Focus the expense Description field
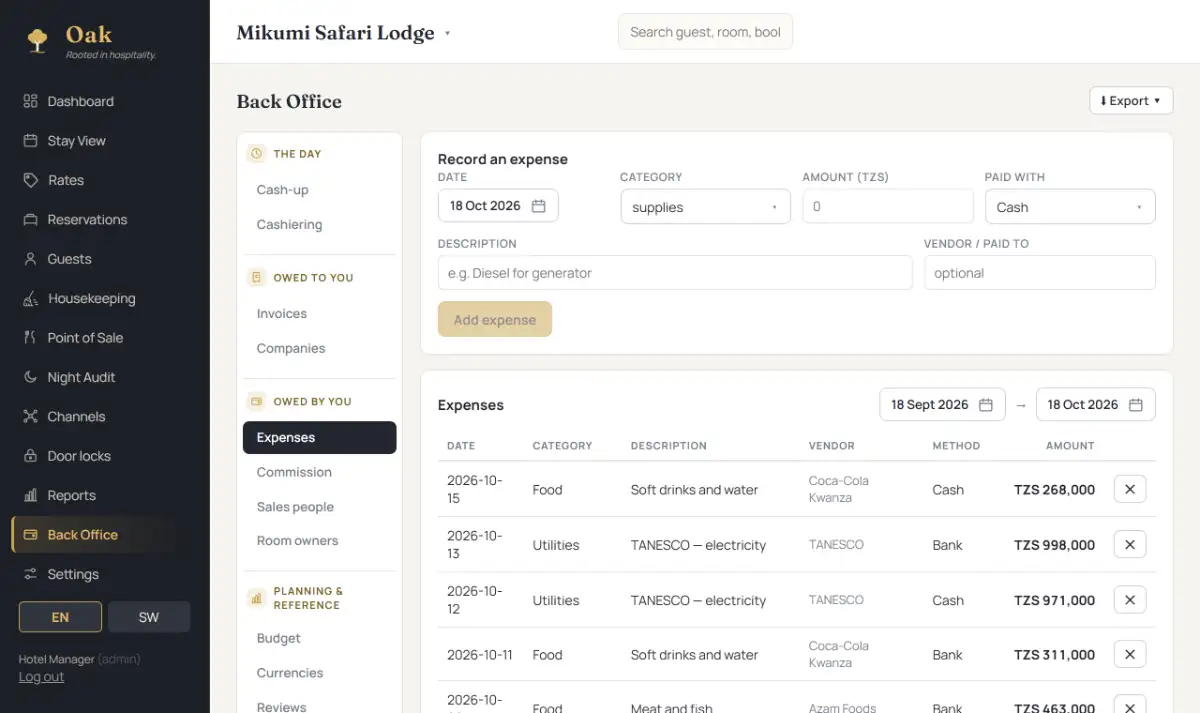 [x=675, y=273]
